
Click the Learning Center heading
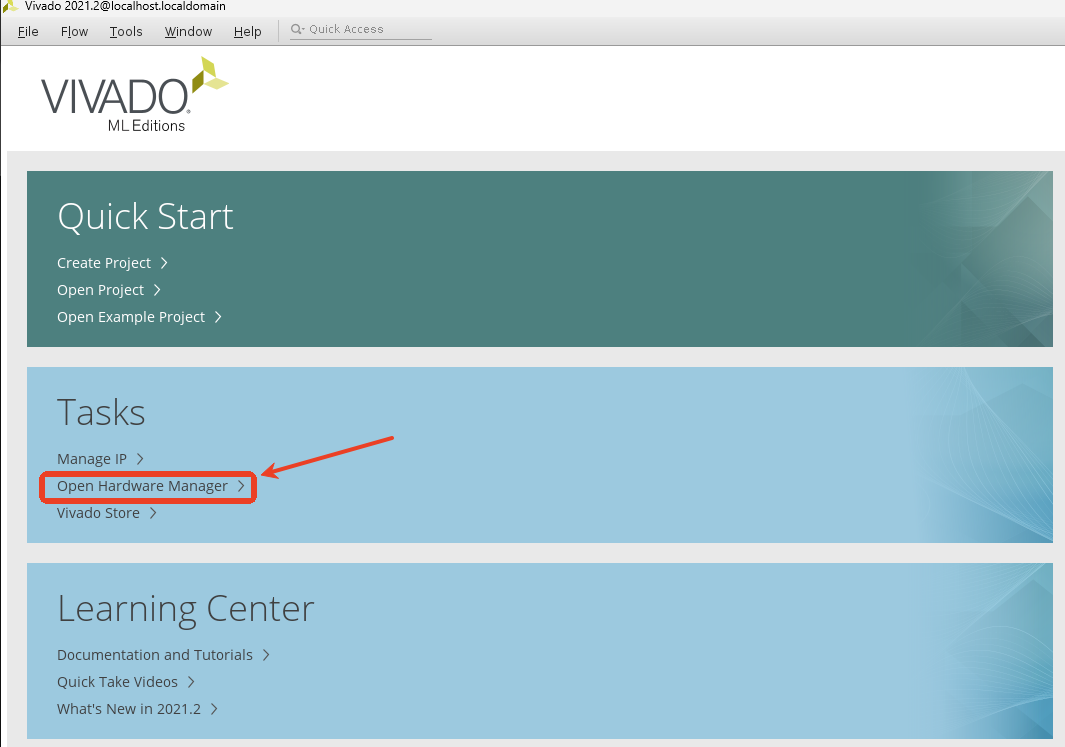click(185, 608)
